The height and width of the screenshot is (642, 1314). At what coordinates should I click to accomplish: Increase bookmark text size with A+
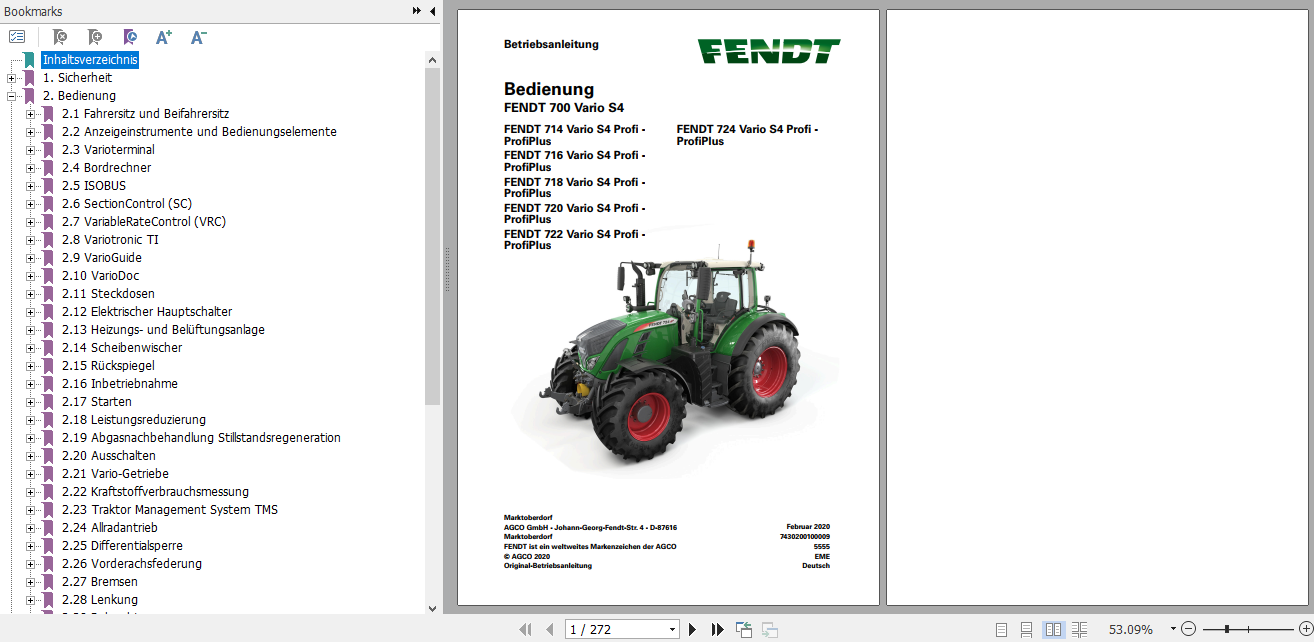pos(164,37)
